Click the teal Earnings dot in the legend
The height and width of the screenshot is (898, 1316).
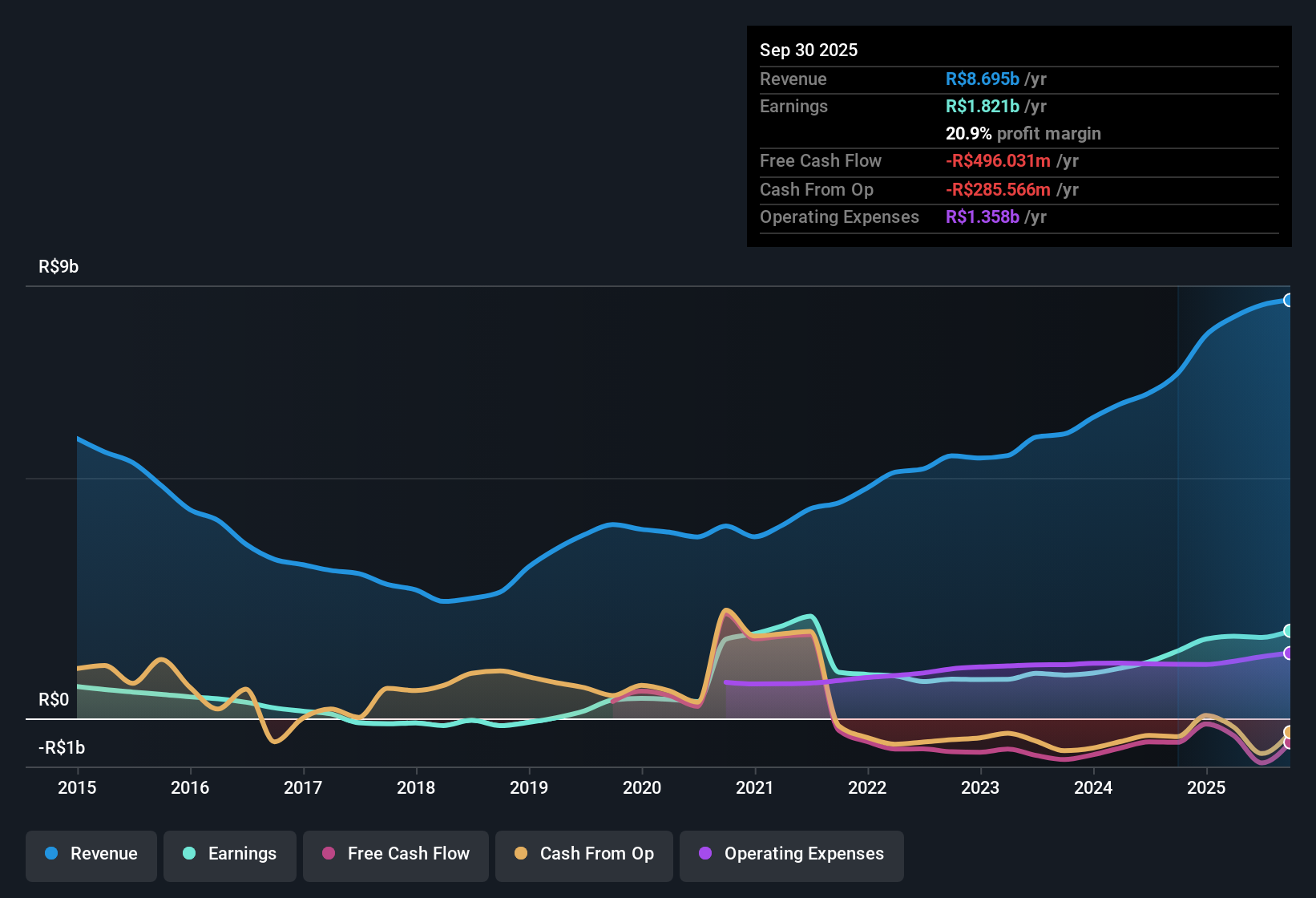[189, 854]
